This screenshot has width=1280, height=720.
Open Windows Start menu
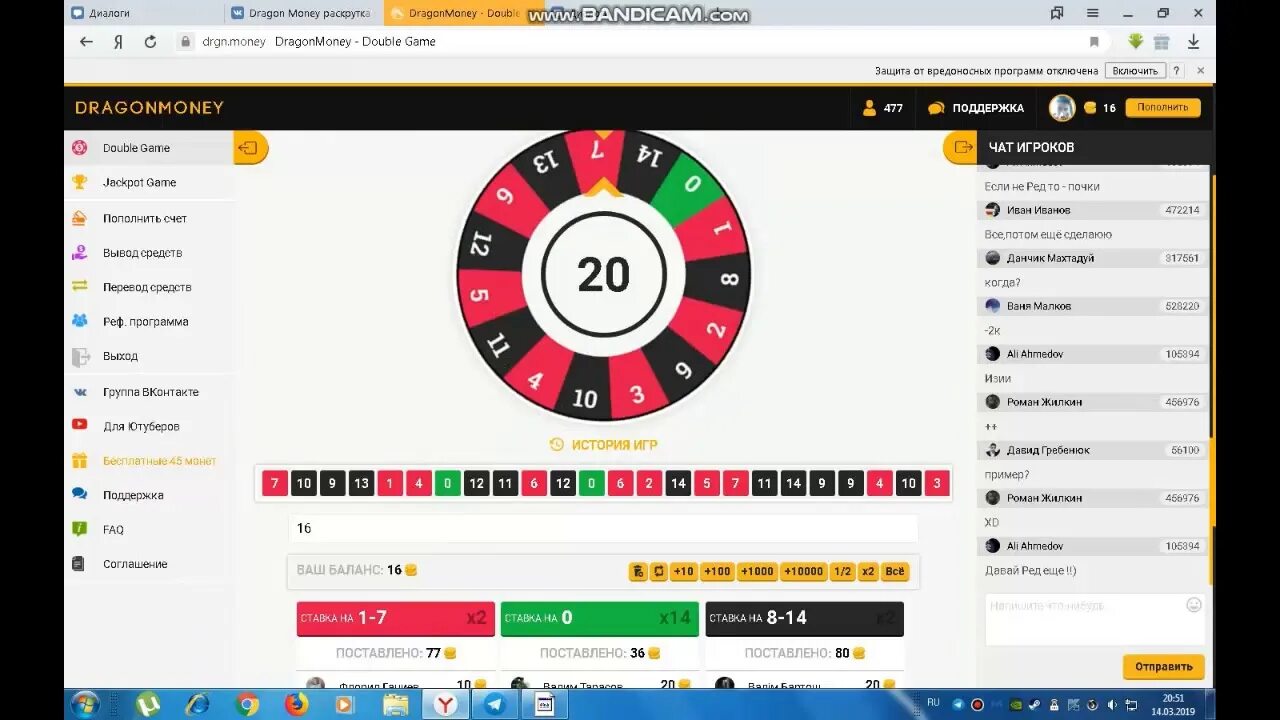[x=86, y=704]
